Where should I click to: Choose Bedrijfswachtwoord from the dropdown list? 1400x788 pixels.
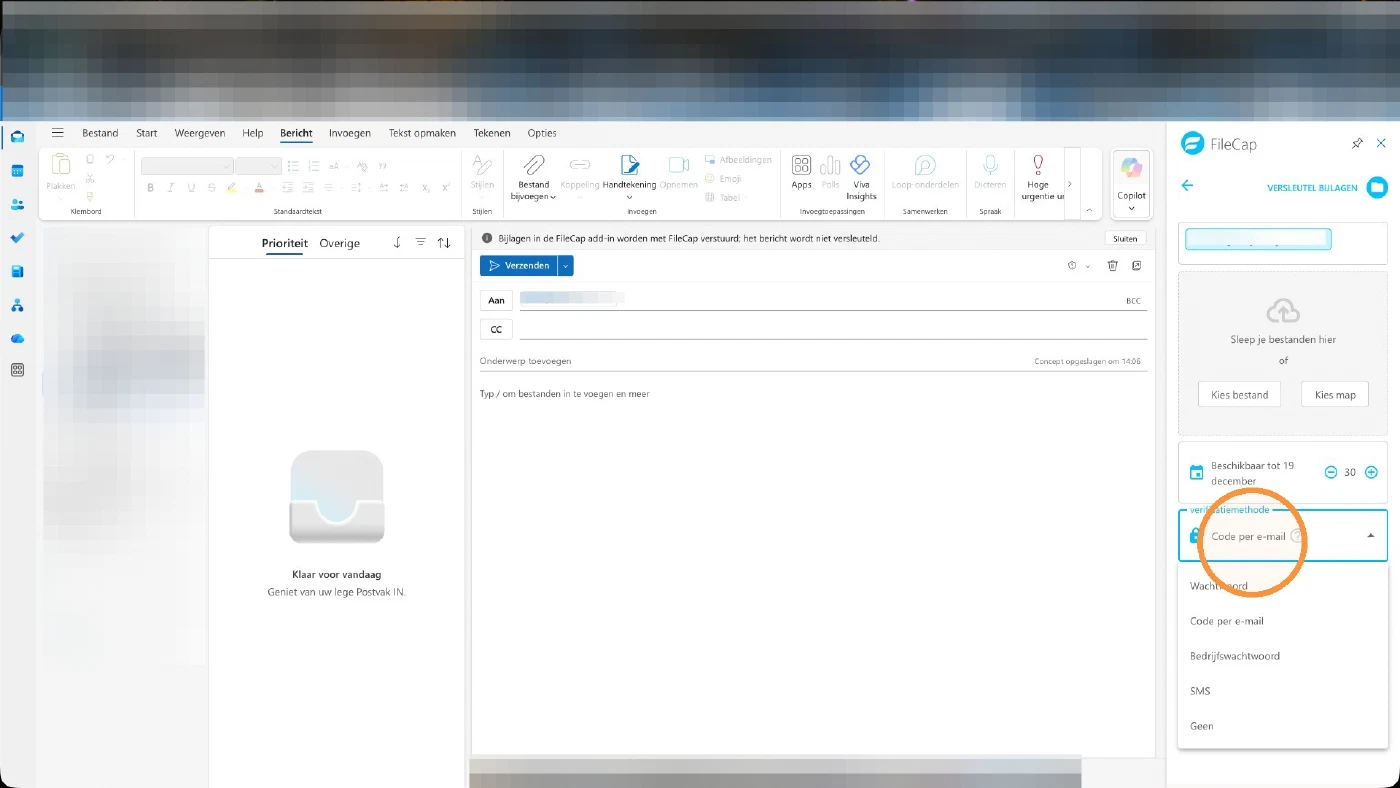(x=1283, y=656)
